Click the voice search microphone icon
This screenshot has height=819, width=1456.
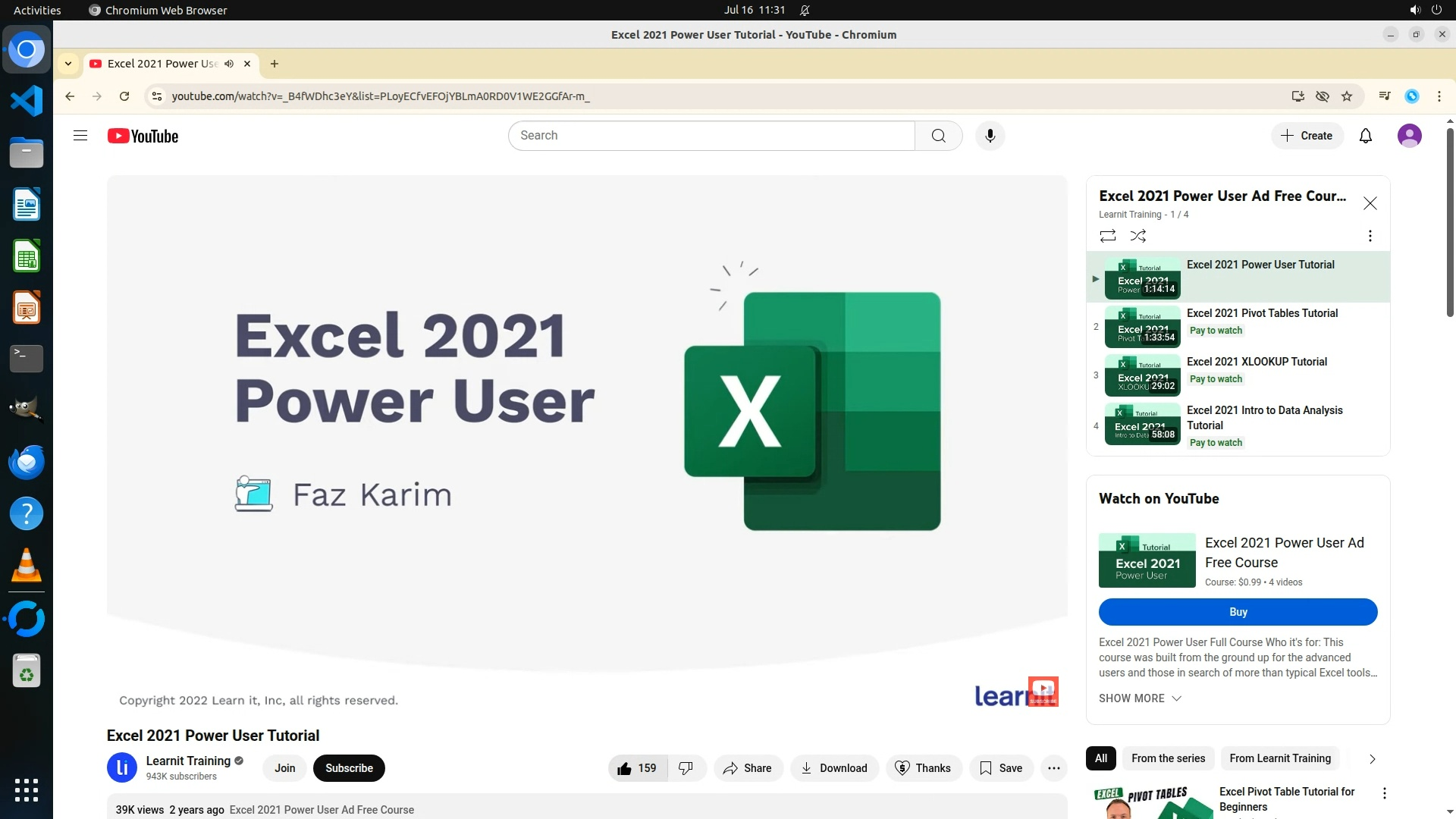(x=990, y=136)
